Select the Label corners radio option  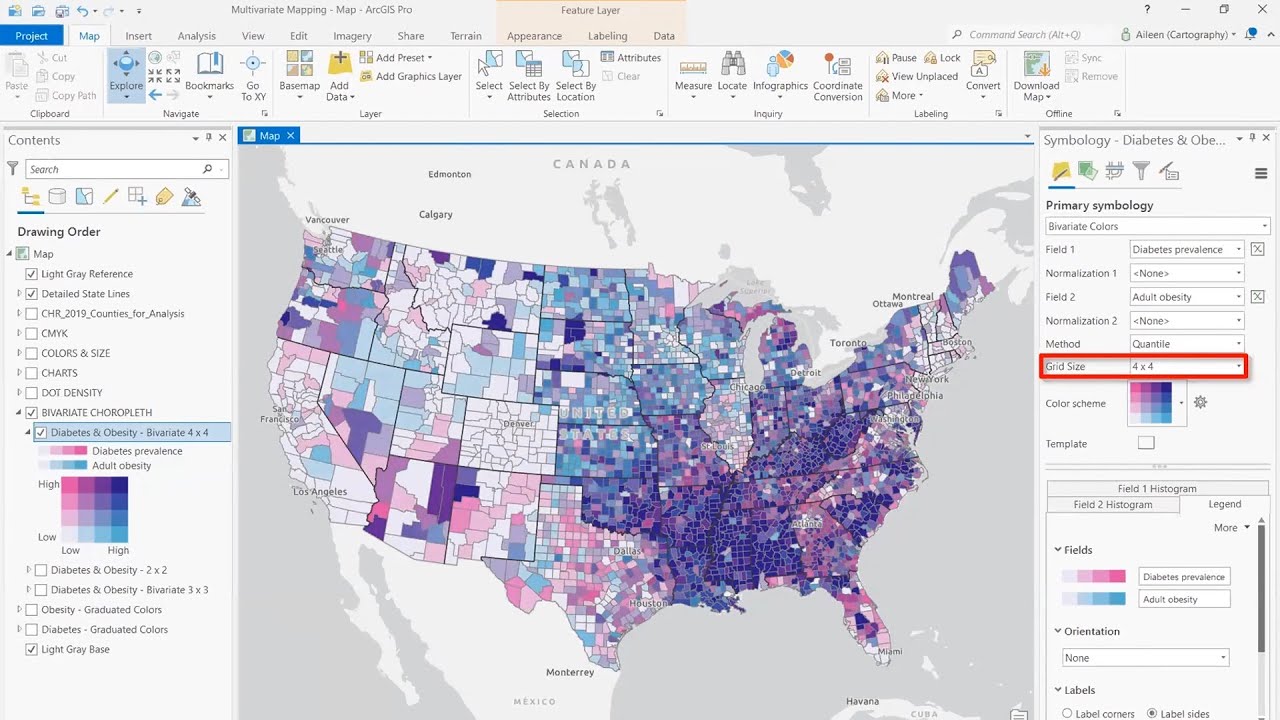click(x=1067, y=714)
